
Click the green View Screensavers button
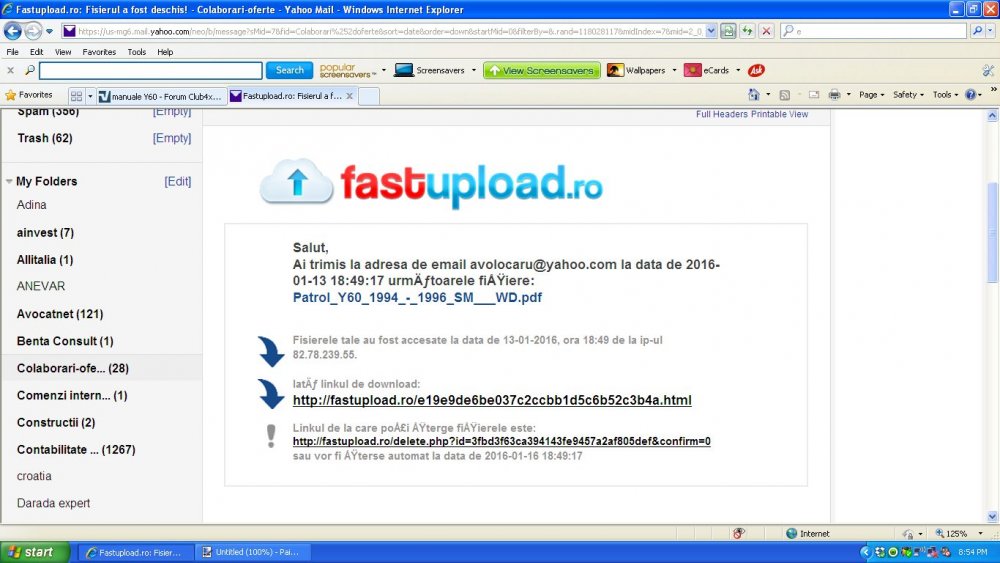coord(541,70)
